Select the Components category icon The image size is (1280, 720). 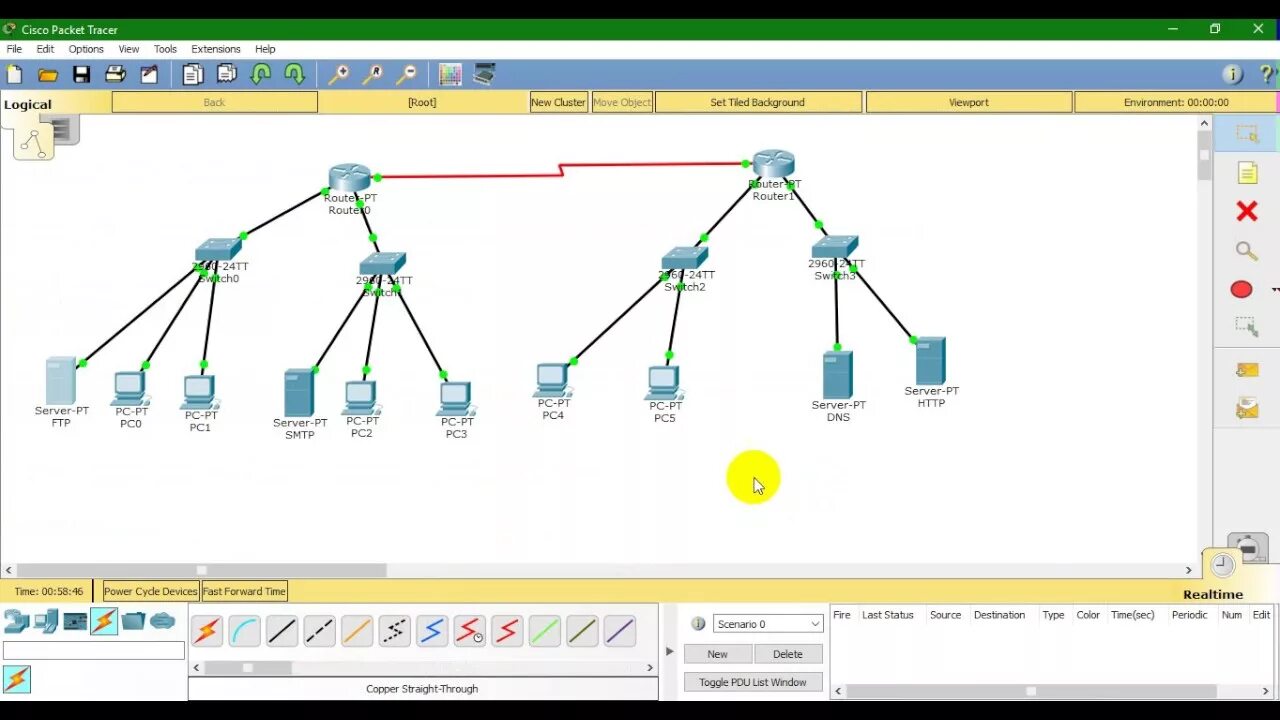pos(75,622)
